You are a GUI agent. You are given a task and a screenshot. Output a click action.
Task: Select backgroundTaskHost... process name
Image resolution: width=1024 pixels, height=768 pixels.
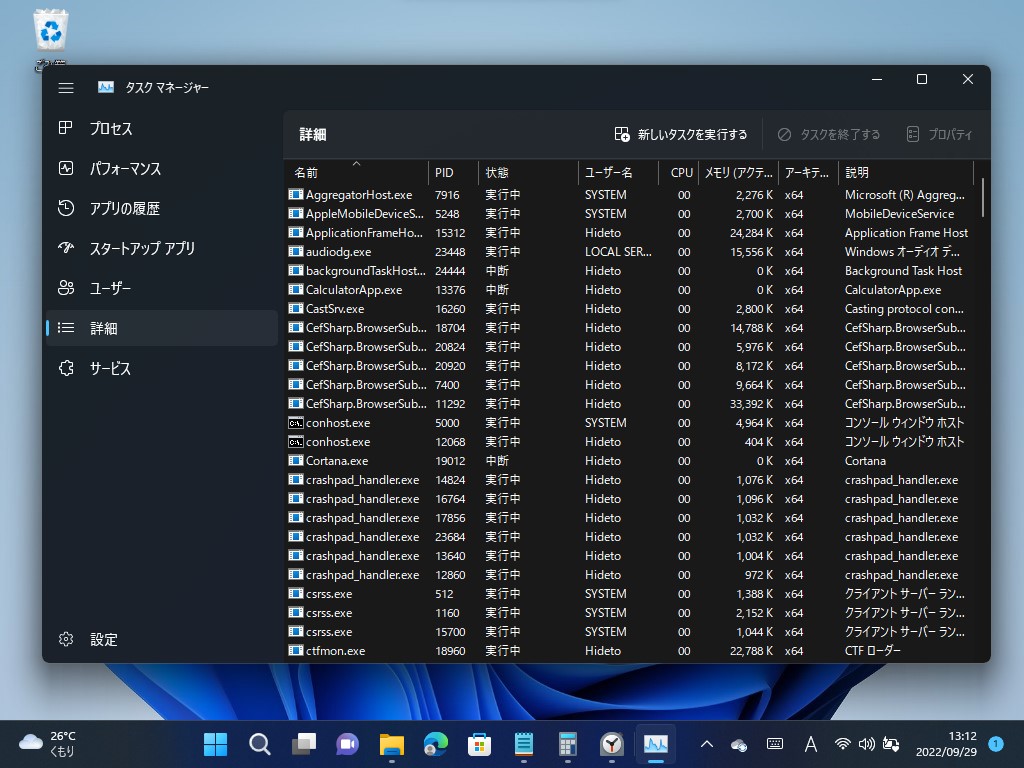coord(366,270)
